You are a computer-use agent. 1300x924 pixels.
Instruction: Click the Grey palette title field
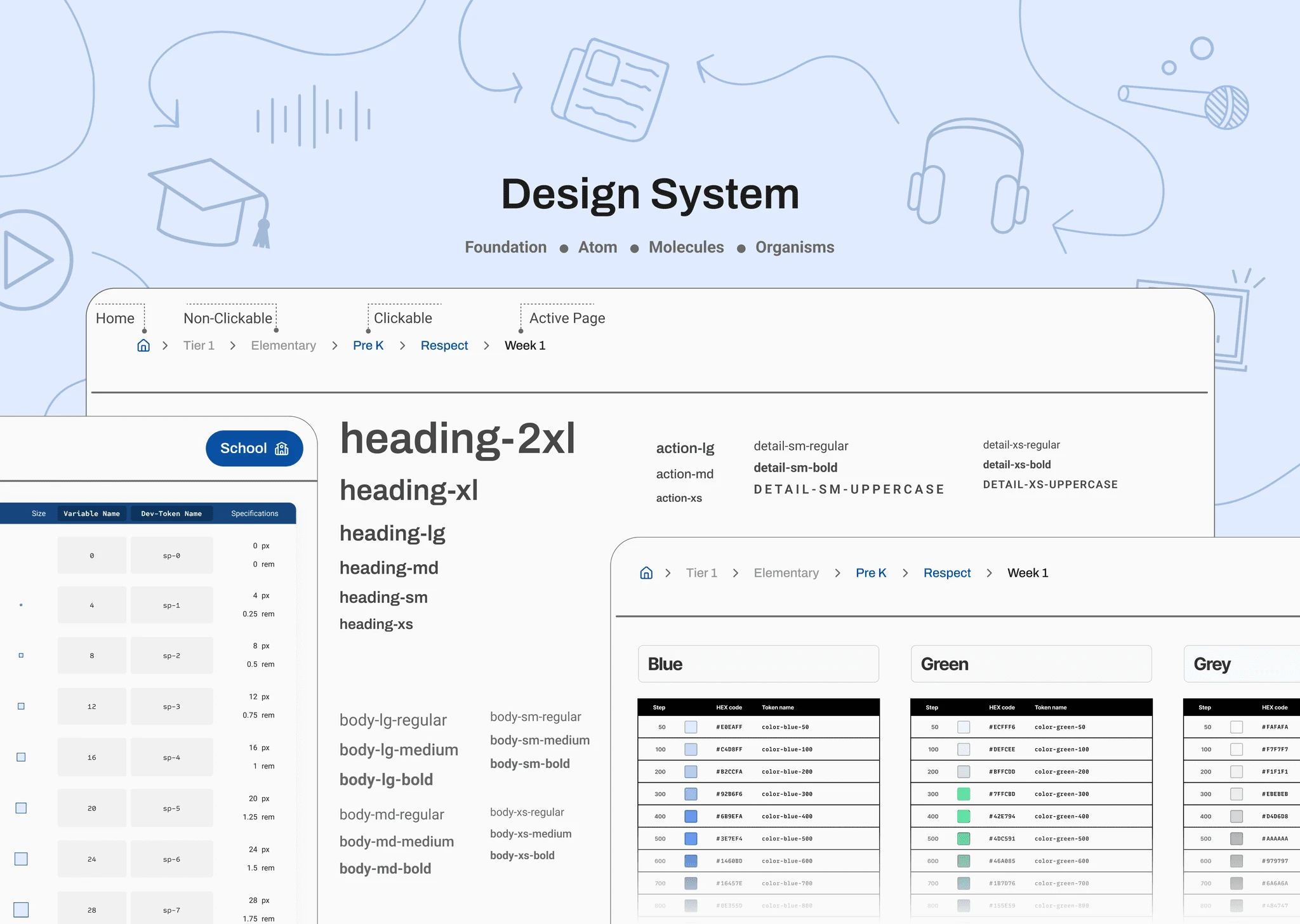pos(1242,664)
